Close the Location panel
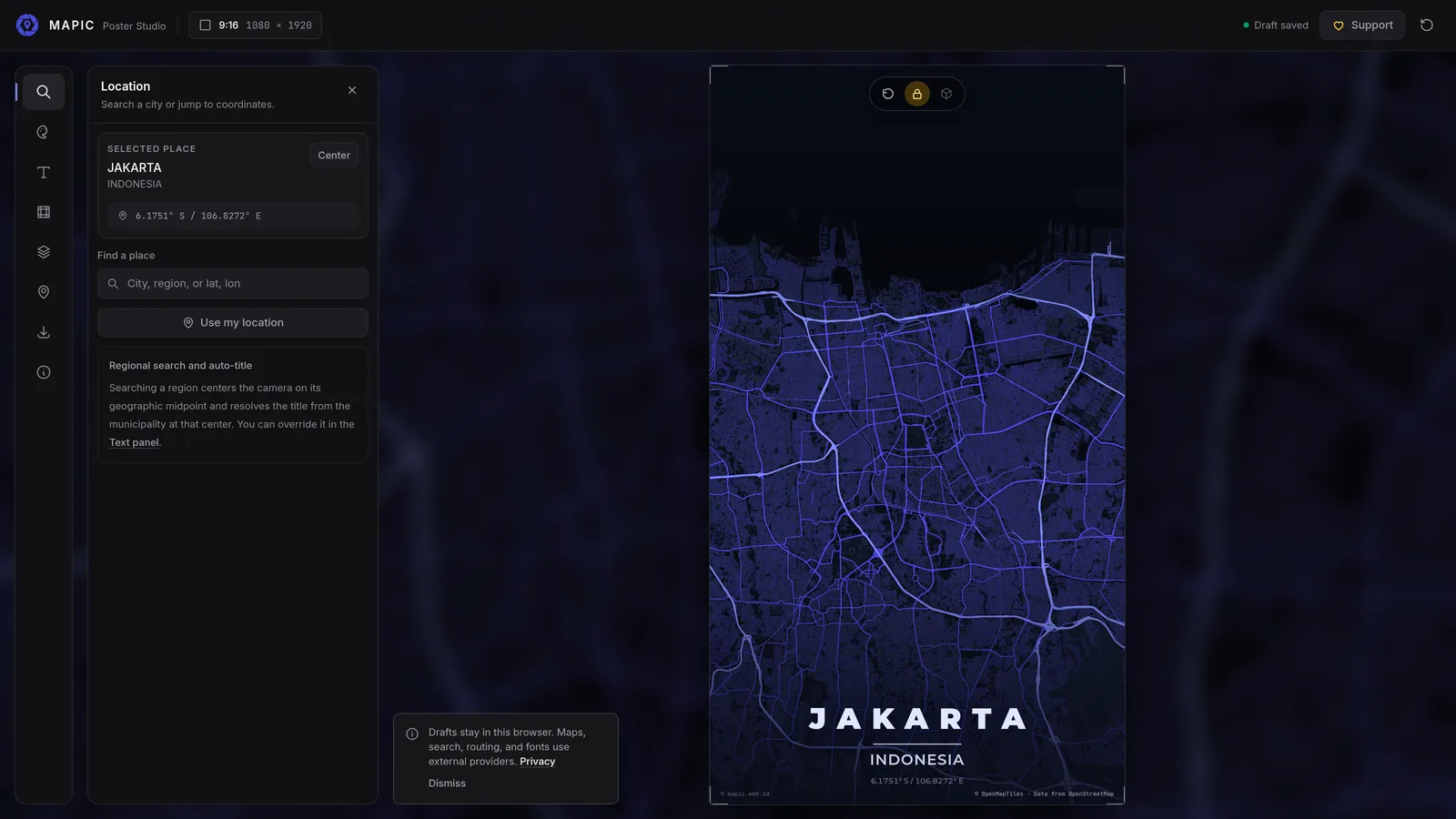The width and height of the screenshot is (1456, 819). tap(352, 90)
